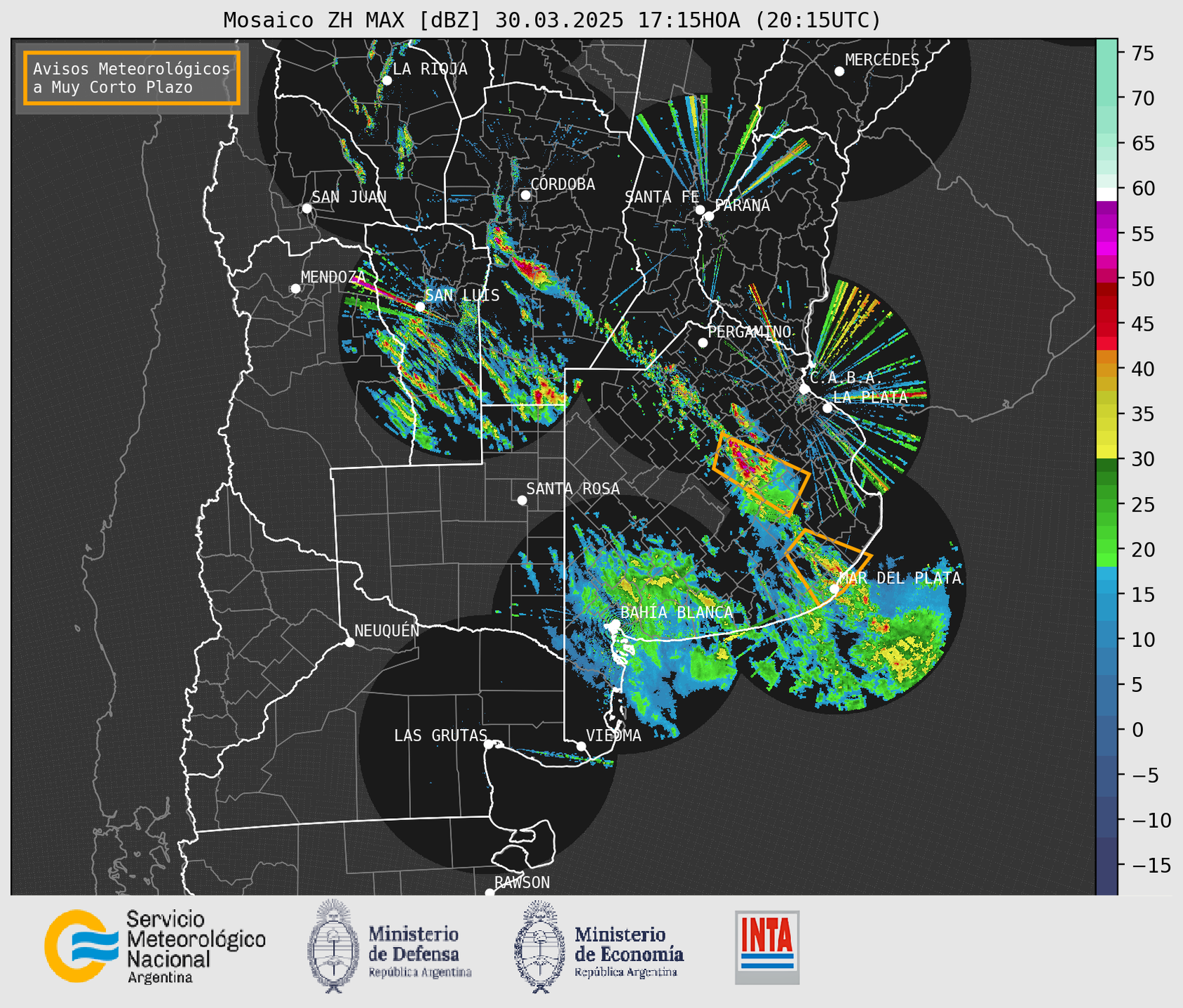Click the Paraná city marker dot
This screenshot has height=1008, width=1183.
(709, 216)
